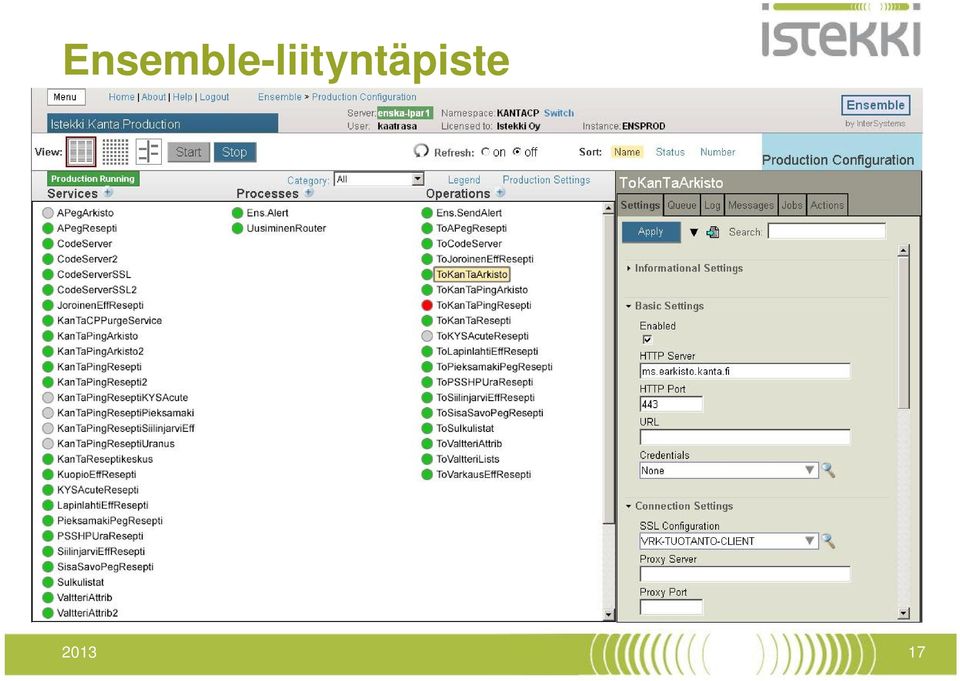960x681 pixels.
Task: Click the HTTP Server input field
Action: (x=745, y=371)
